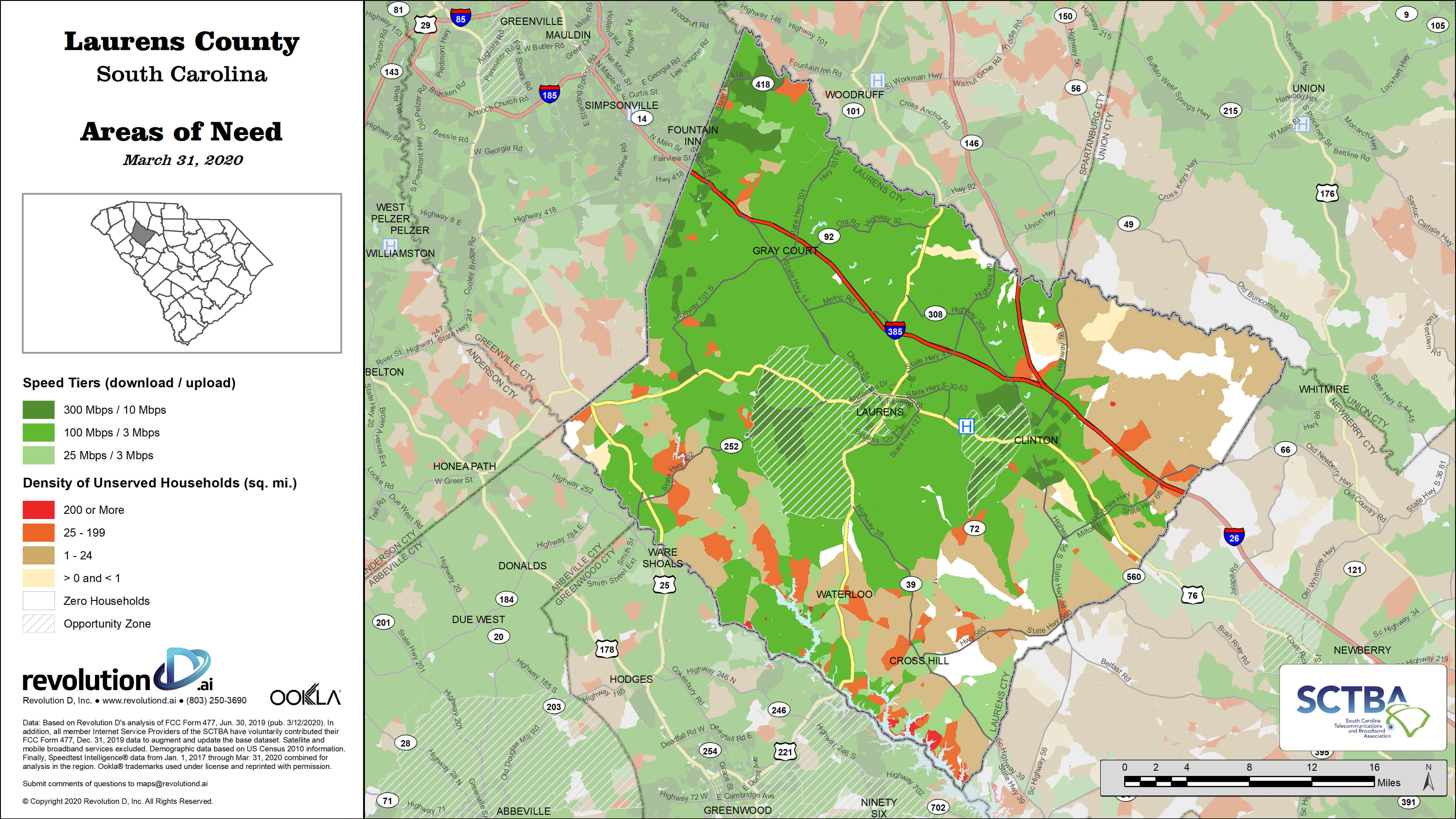Click the Highway 560 oval marker

click(1134, 576)
